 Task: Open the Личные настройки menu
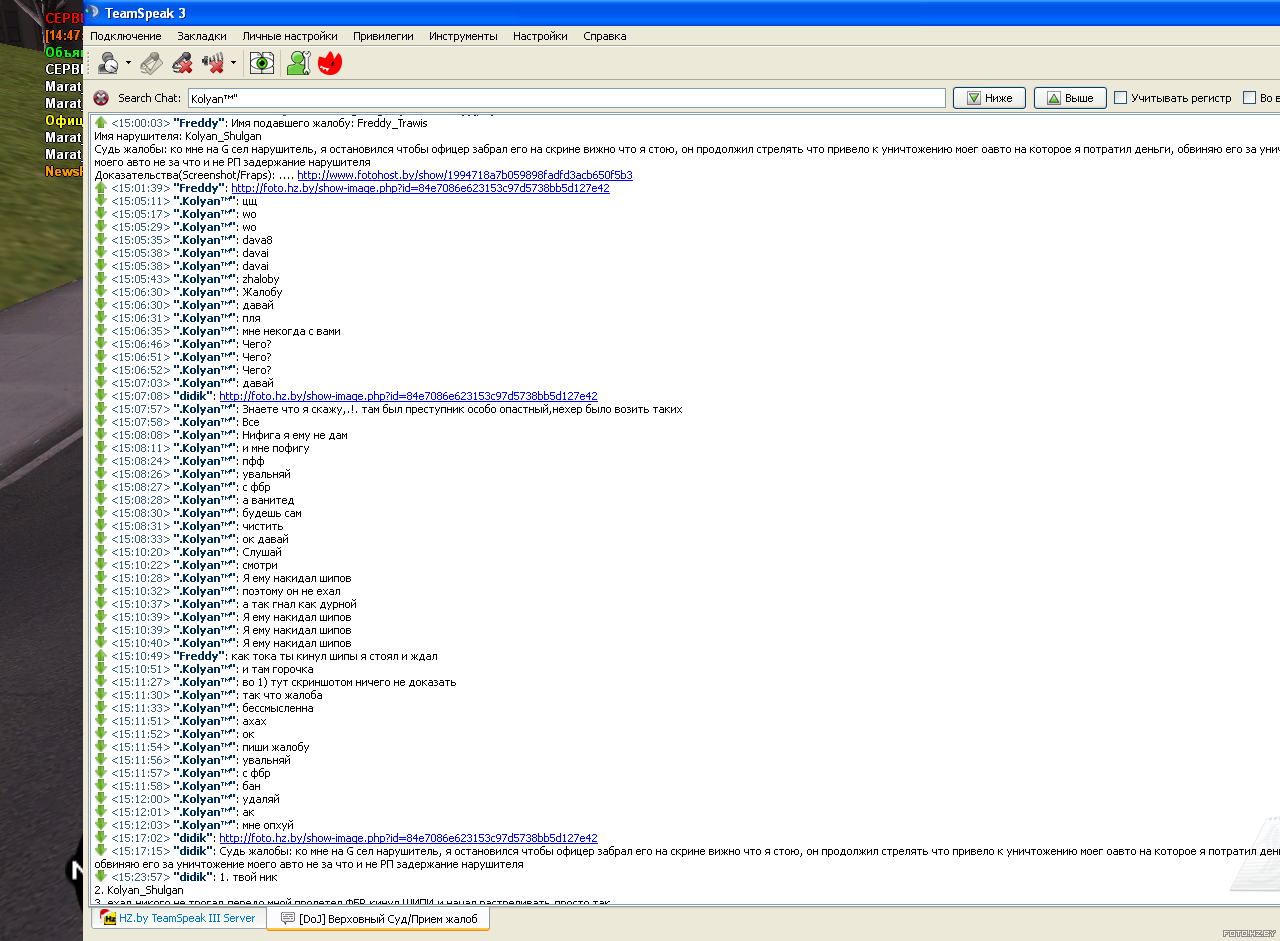[x=290, y=36]
